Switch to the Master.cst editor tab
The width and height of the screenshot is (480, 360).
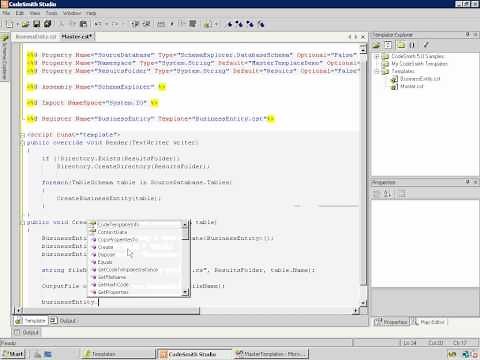pos(77,36)
